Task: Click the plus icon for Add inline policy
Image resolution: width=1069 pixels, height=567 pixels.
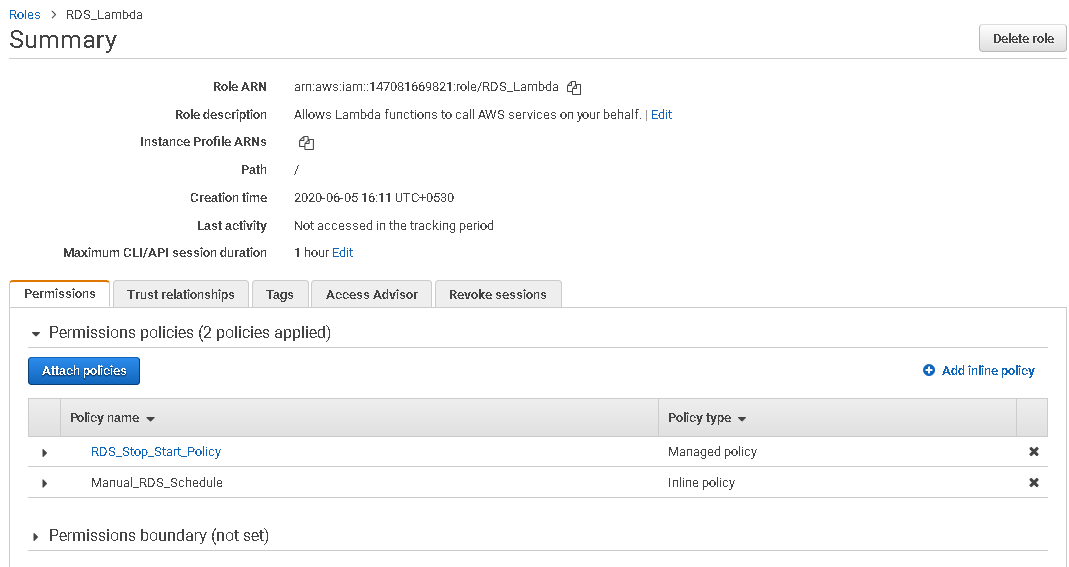Action: 929,371
